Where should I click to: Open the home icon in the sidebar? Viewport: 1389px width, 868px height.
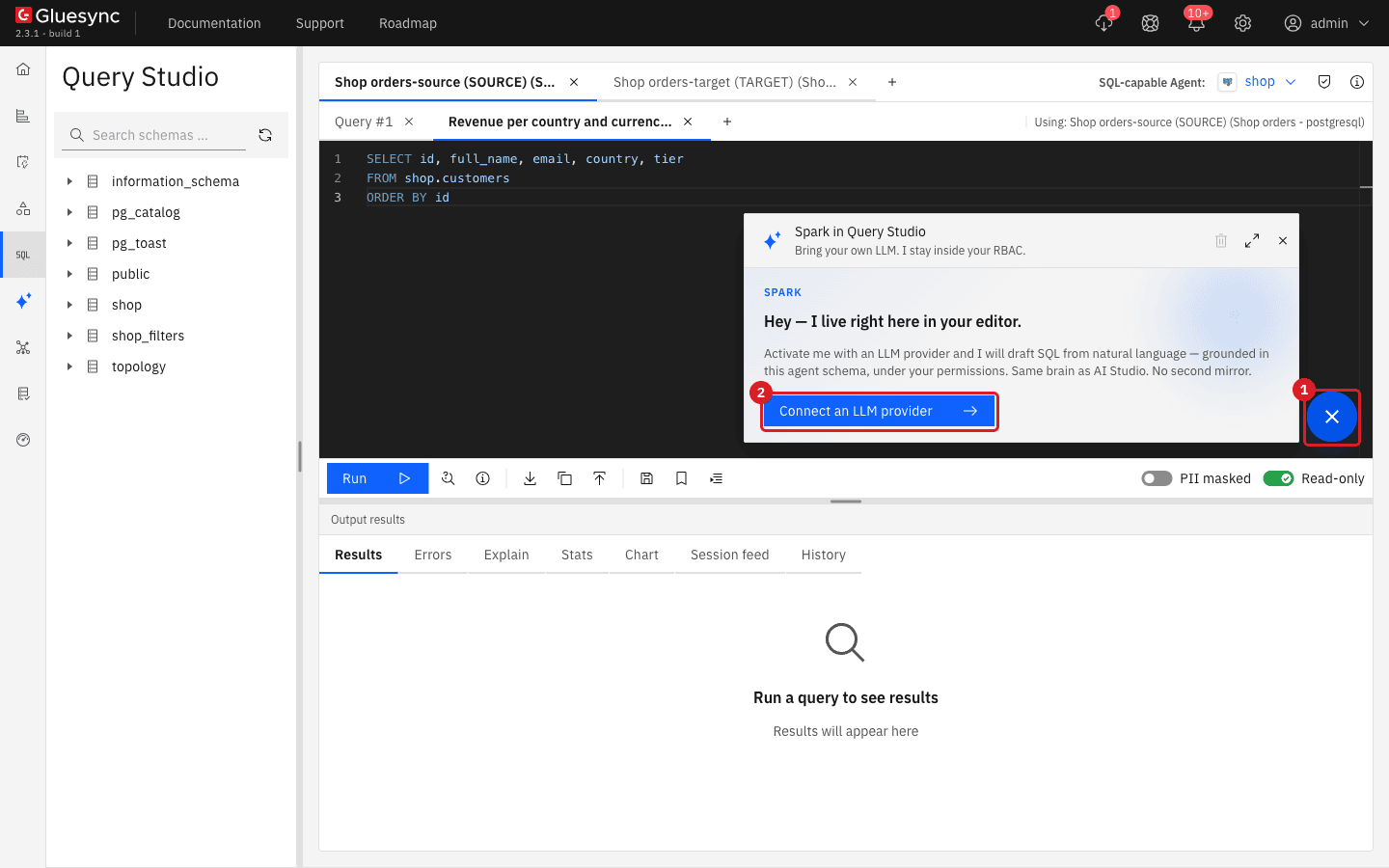pyautogui.click(x=23, y=69)
